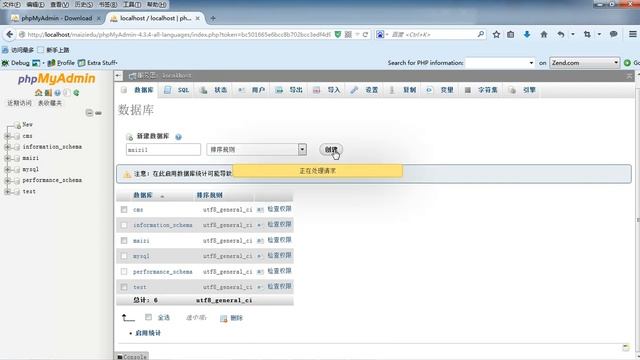Expand the maizi node in the sidebar tree
640x360 pixels.
coord(7,158)
